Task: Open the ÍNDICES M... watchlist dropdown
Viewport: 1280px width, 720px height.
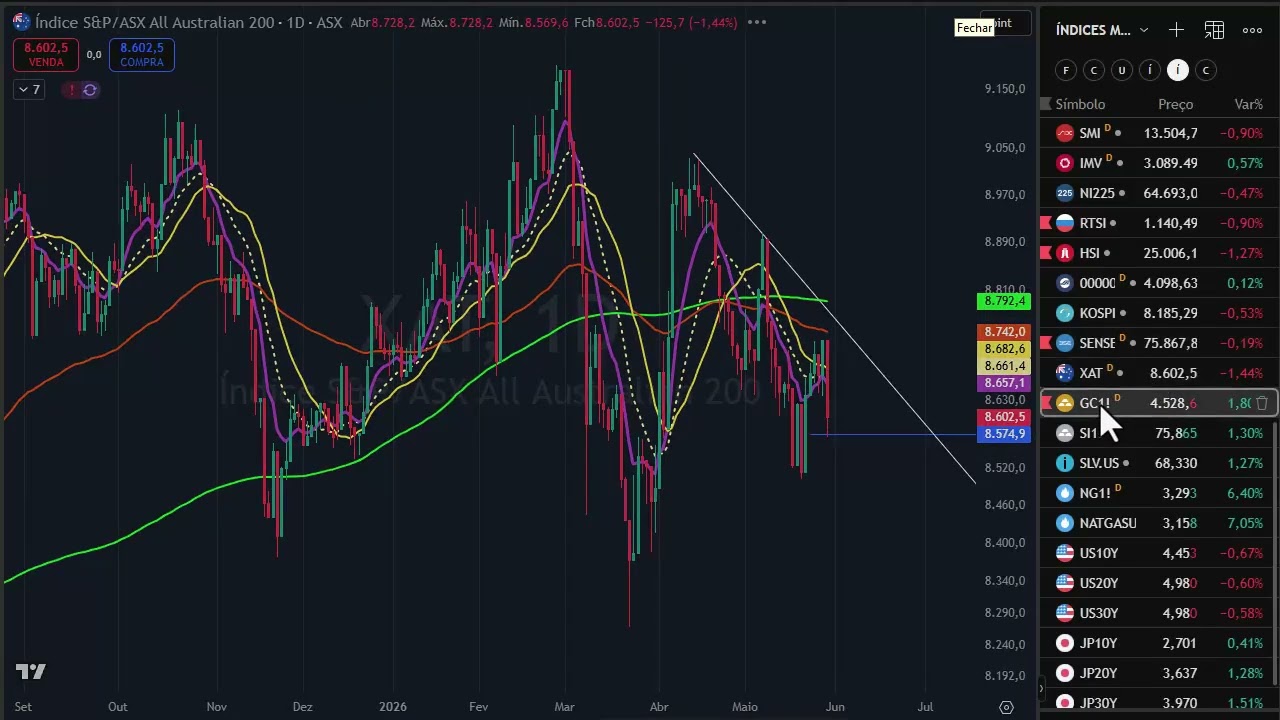Action: [x=1103, y=30]
